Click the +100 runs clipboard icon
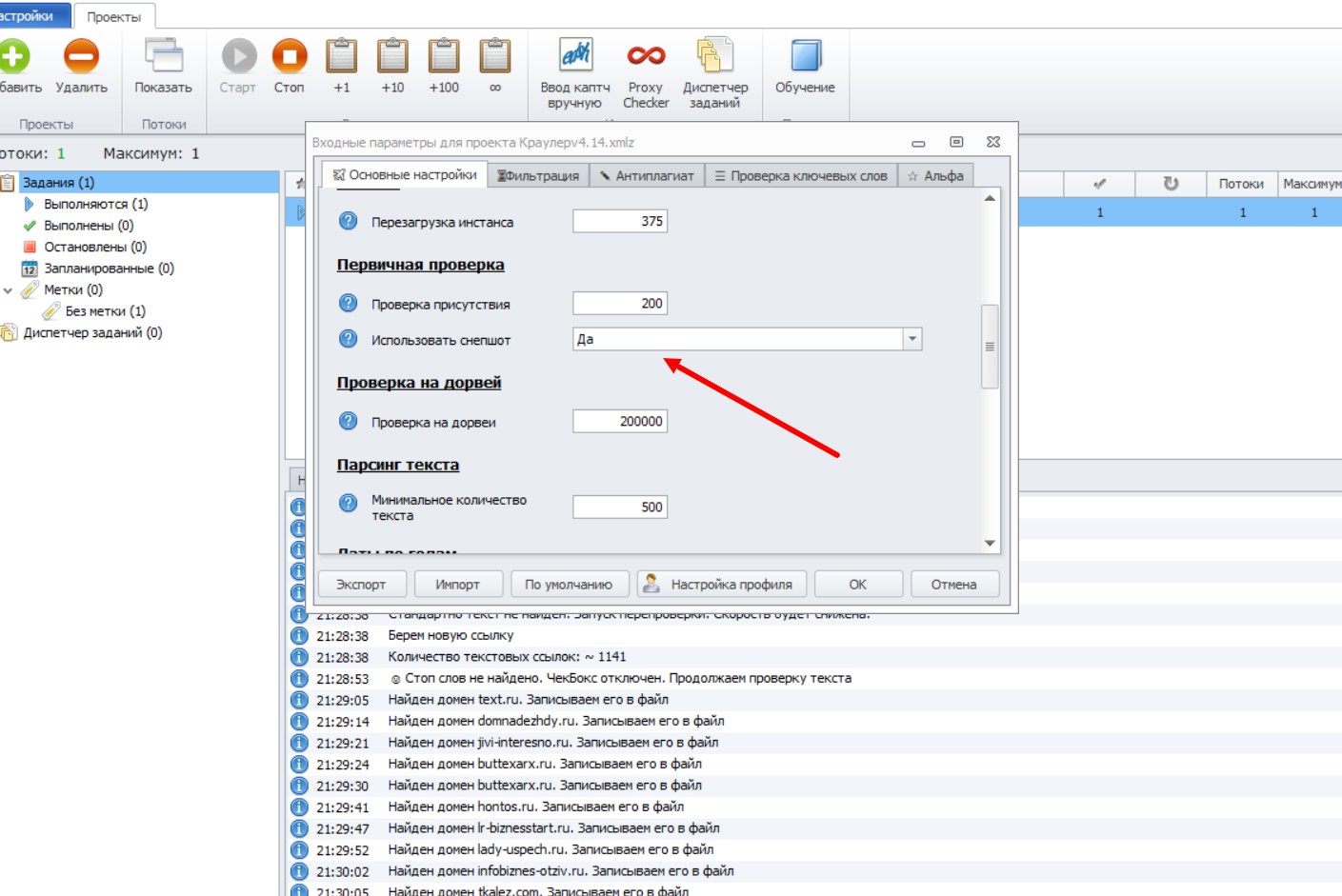The image size is (1342, 896). tap(444, 56)
